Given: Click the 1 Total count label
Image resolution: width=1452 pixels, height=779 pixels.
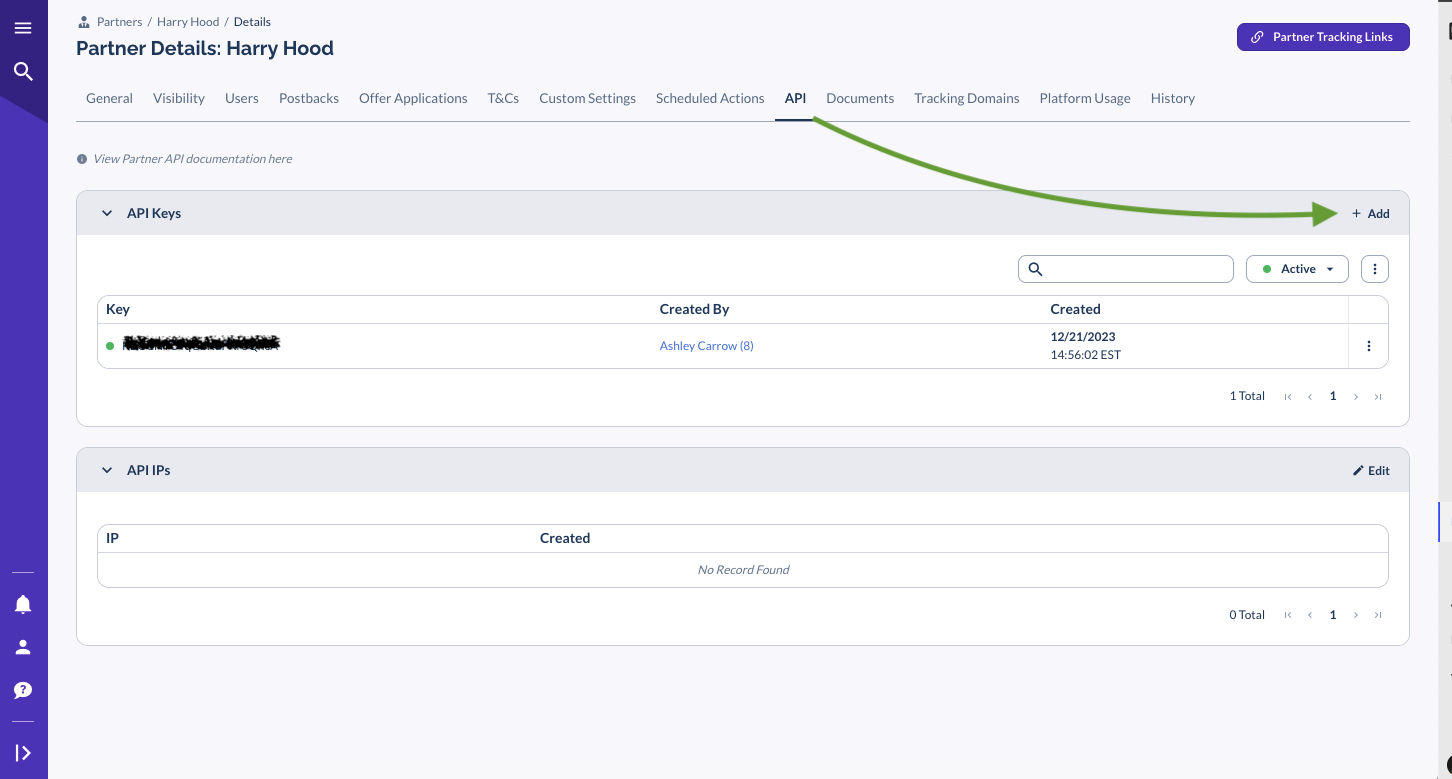Looking at the screenshot, I should (x=1247, y=397).
